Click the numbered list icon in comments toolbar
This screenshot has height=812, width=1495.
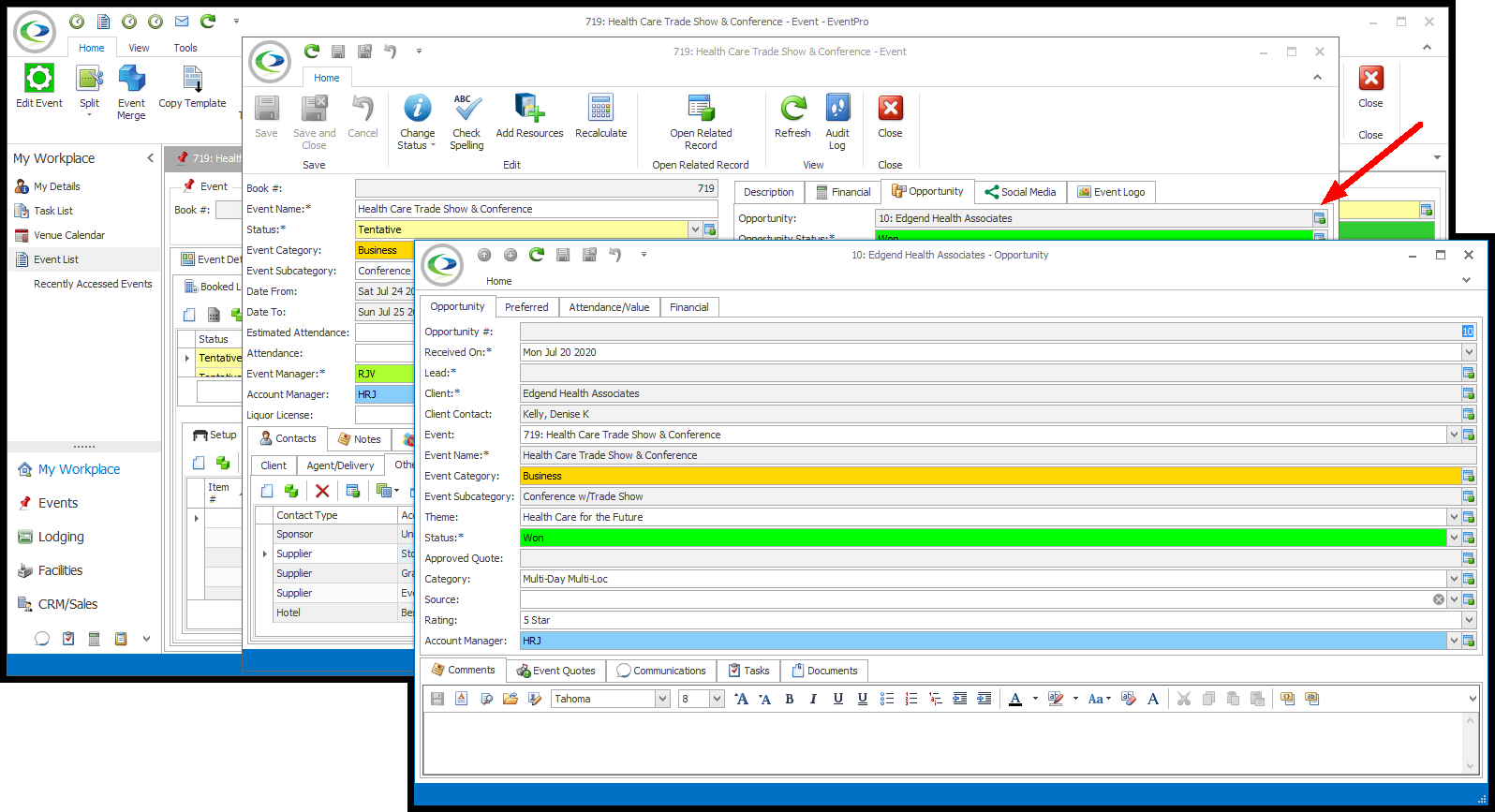[911, 699]
